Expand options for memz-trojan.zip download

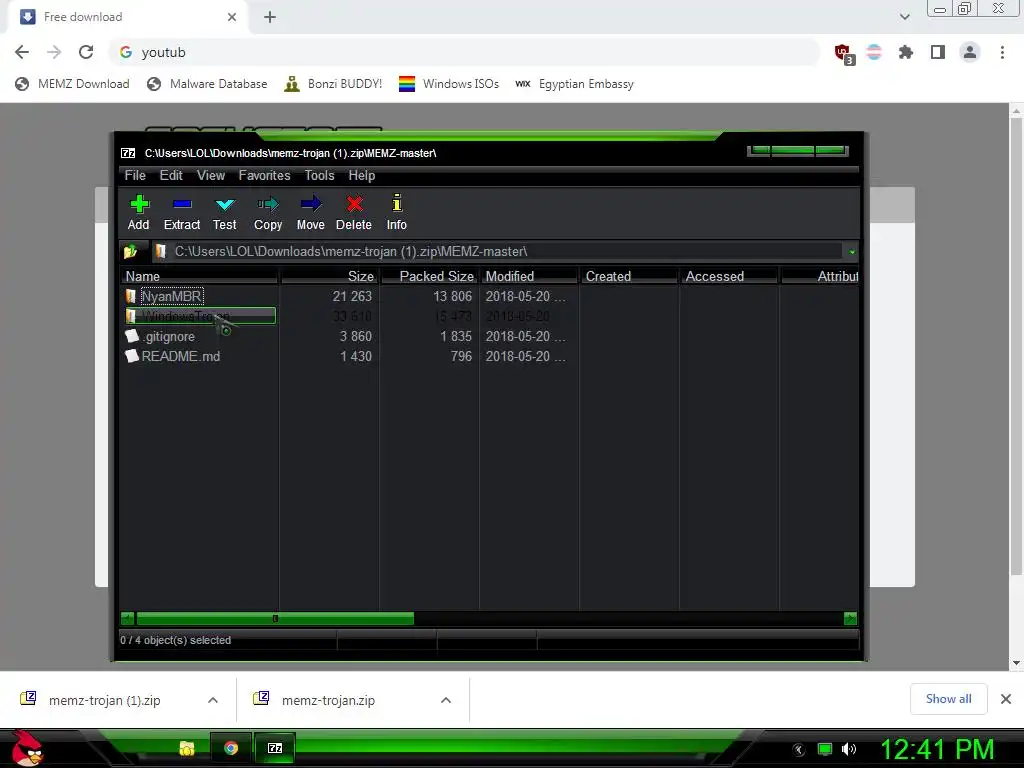[x=446, y=700]
